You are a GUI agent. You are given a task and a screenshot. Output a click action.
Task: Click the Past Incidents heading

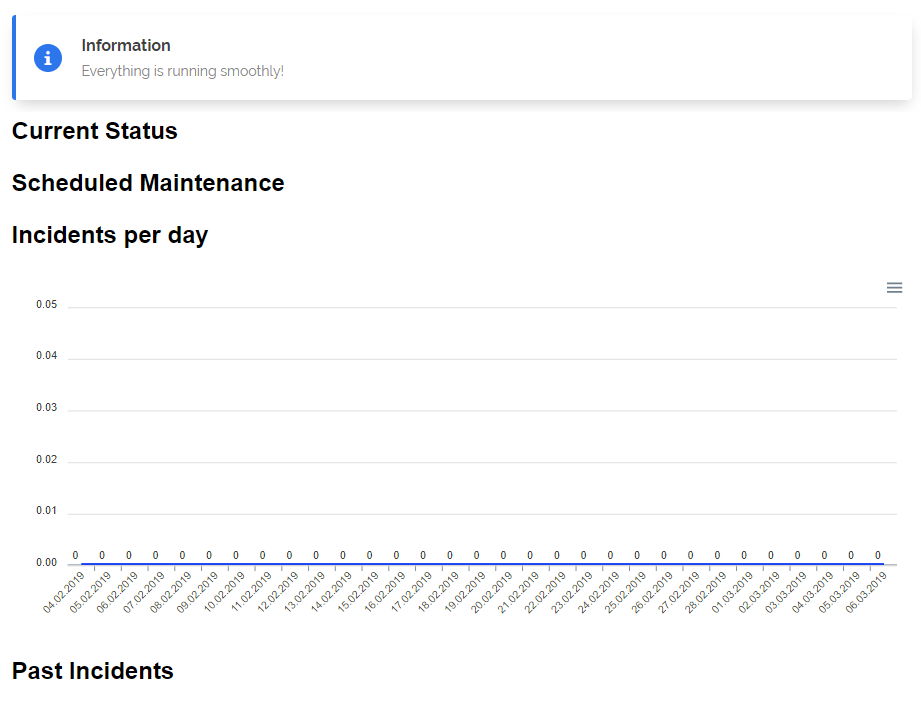click(93, 671)
